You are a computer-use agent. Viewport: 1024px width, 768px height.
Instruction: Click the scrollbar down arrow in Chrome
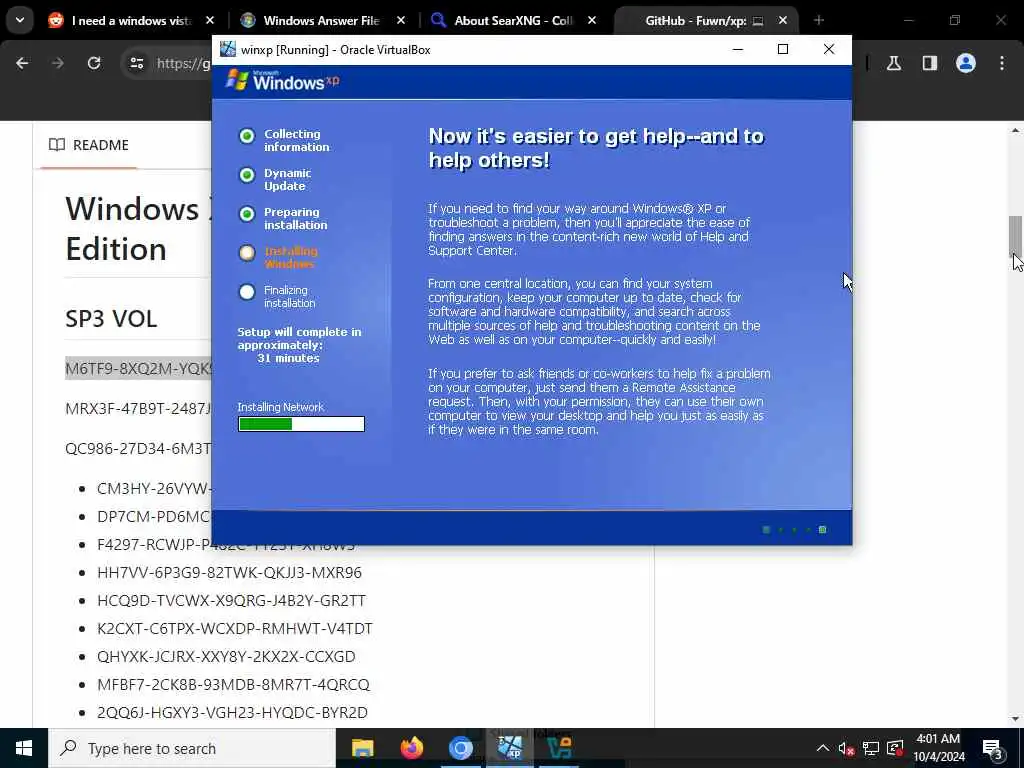[1015, 719]
